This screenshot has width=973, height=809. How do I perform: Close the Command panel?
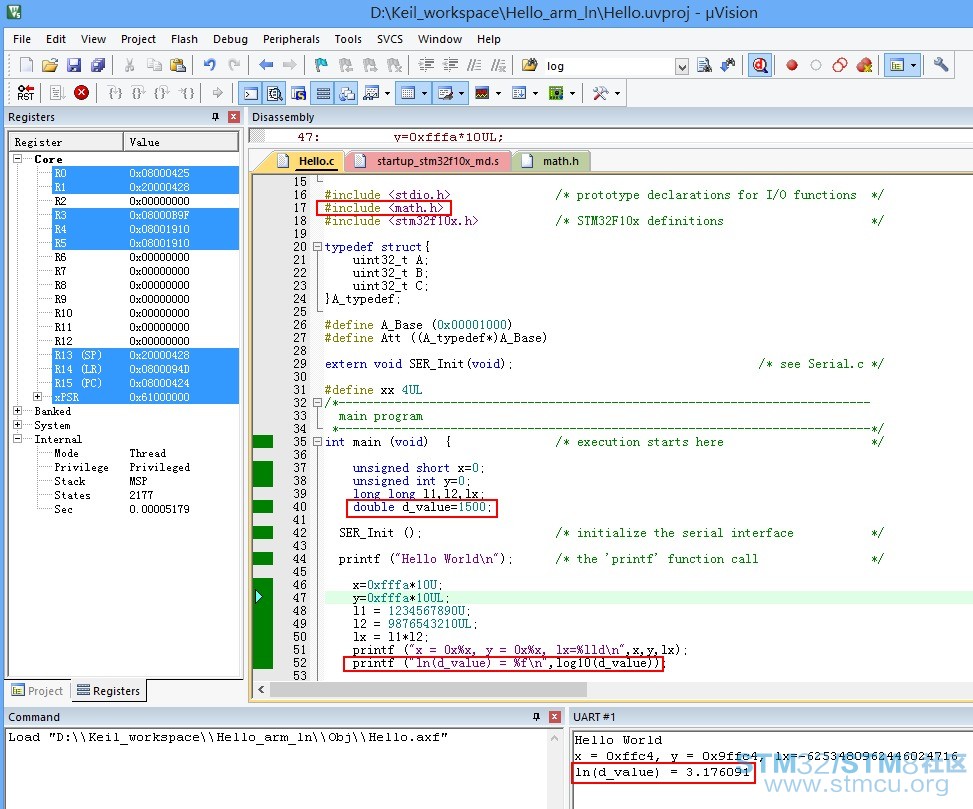(x=555, y=717)
